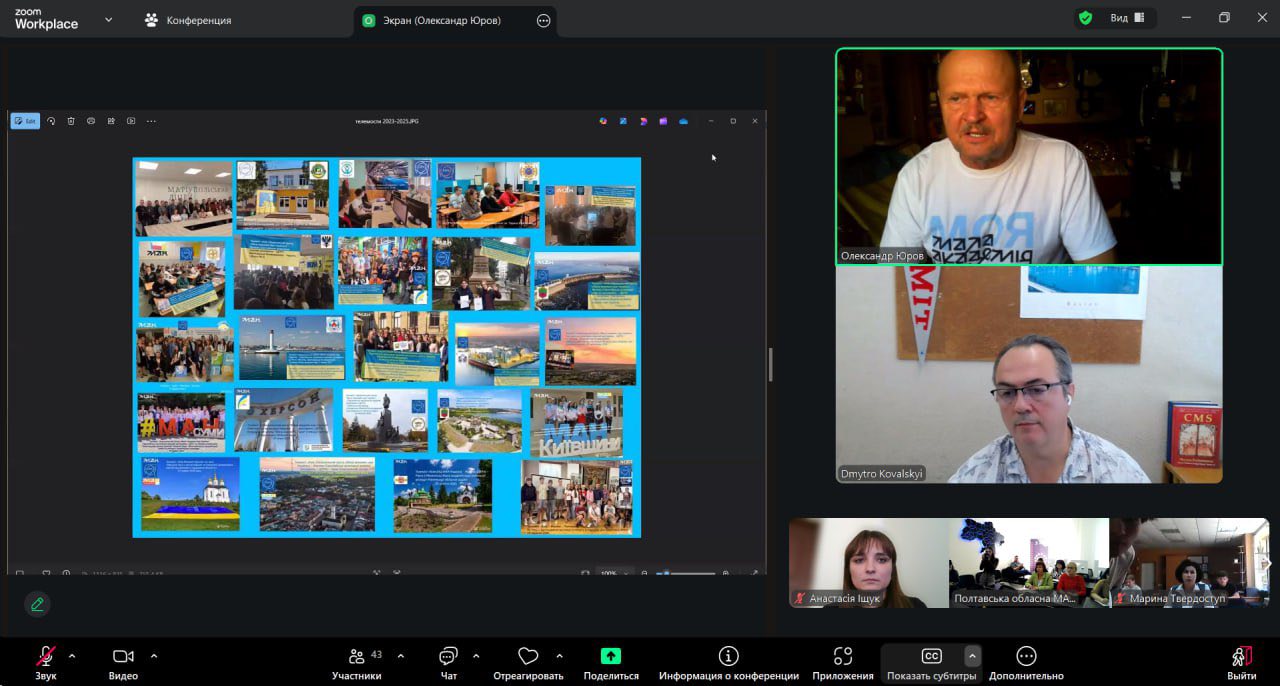Click file info icon in photo viewer status bar
Screen dimensions: 1280x686
[66, 573]
